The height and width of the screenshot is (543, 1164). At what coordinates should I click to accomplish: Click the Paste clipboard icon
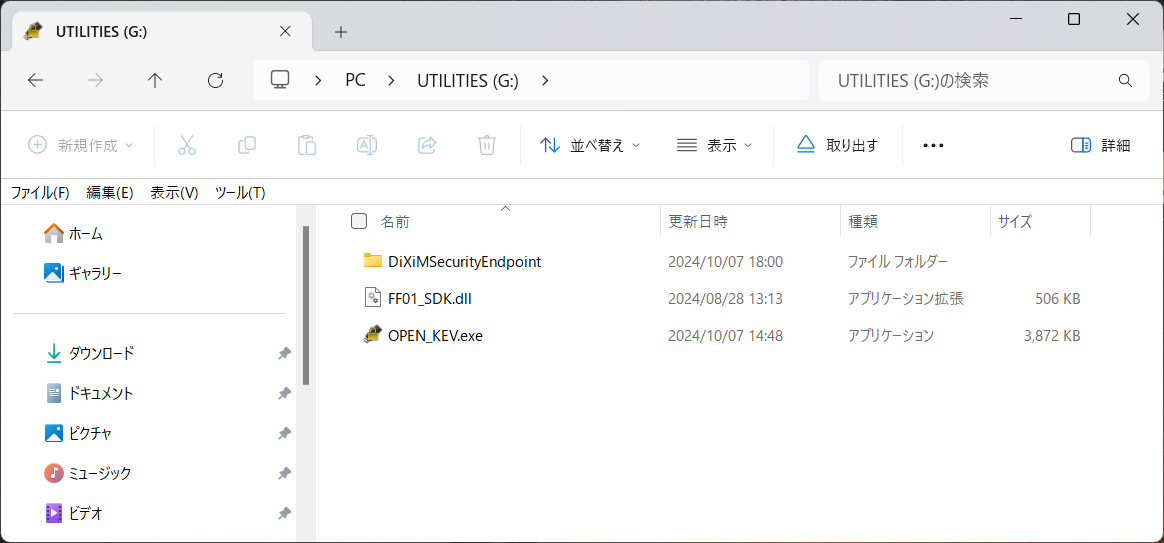[307, 145]
